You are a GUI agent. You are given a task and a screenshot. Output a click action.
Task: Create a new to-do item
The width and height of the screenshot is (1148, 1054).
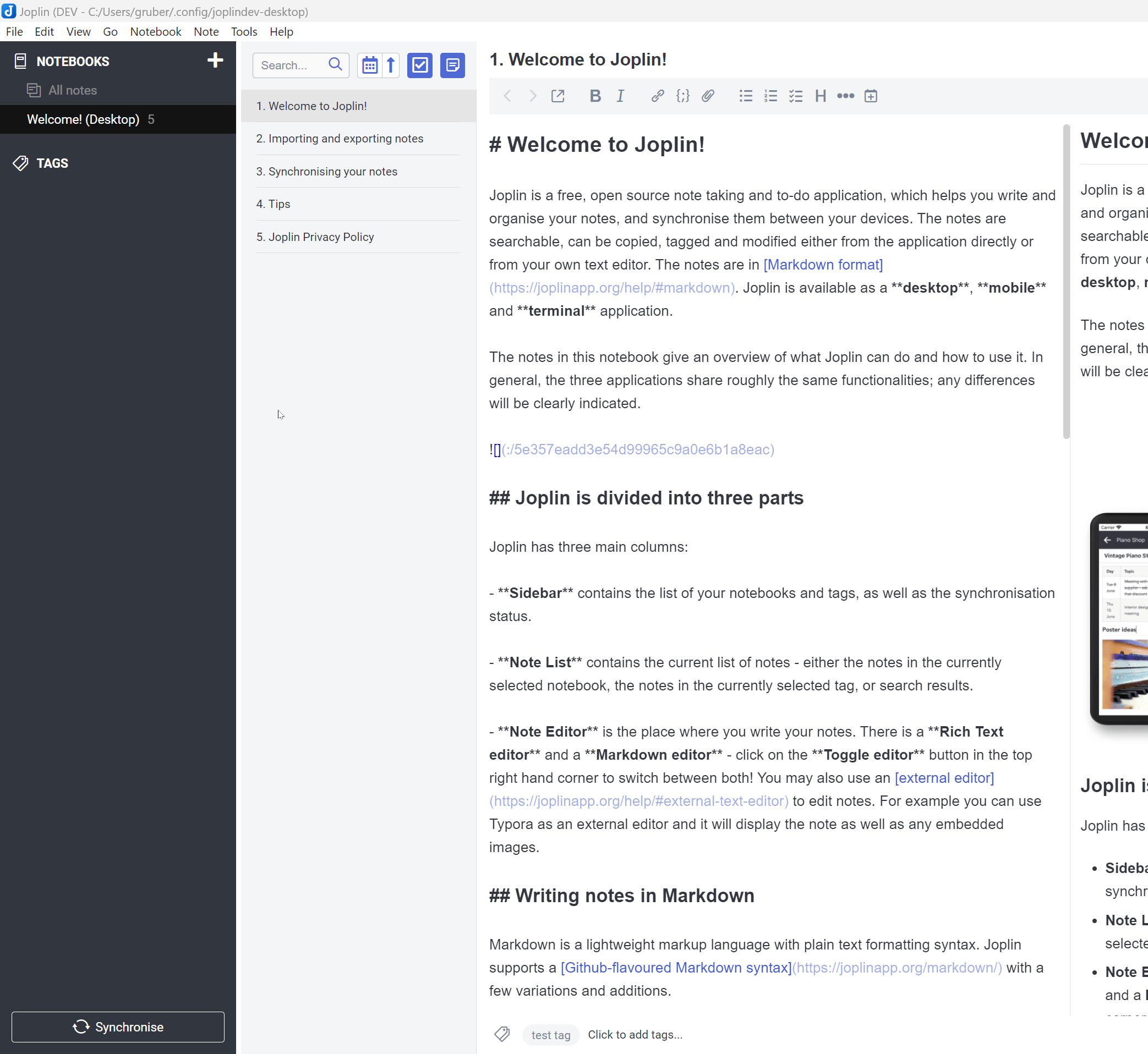[420, 65]
